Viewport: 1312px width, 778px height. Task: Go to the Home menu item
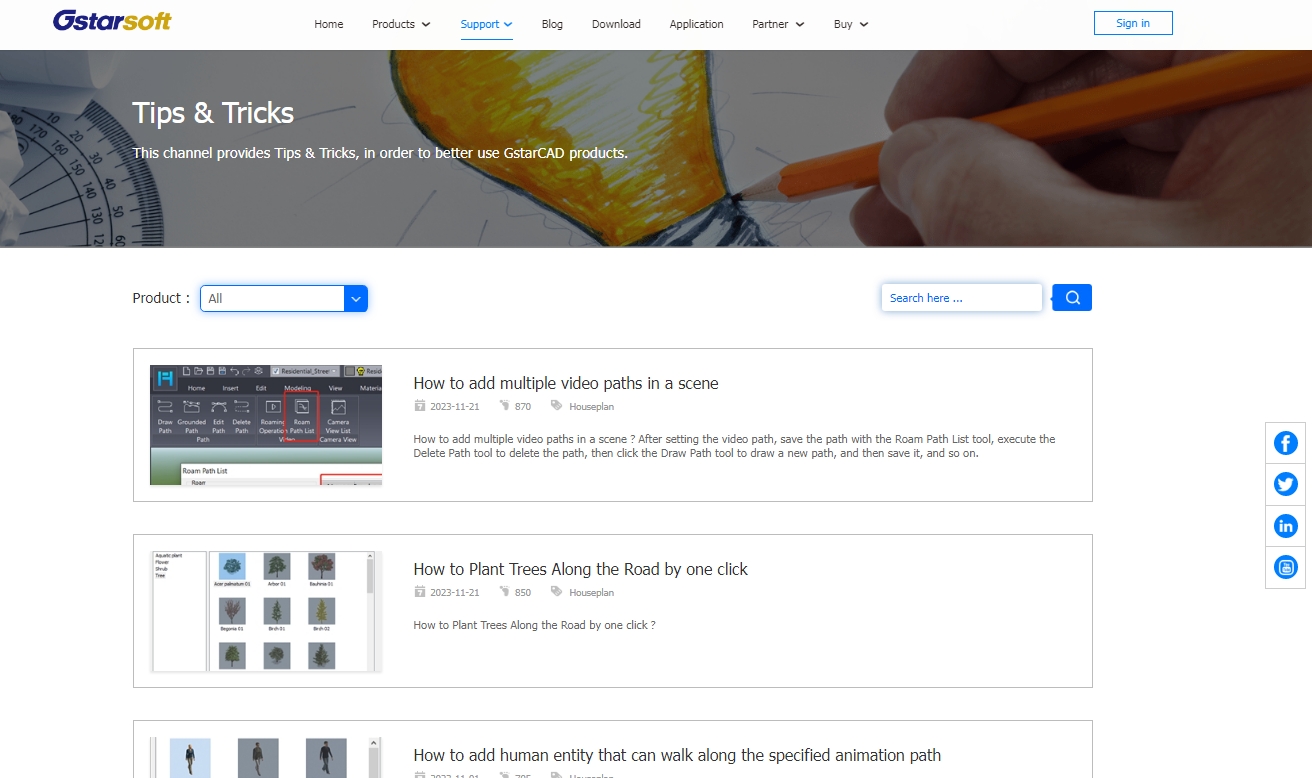[x=329, y=24]
